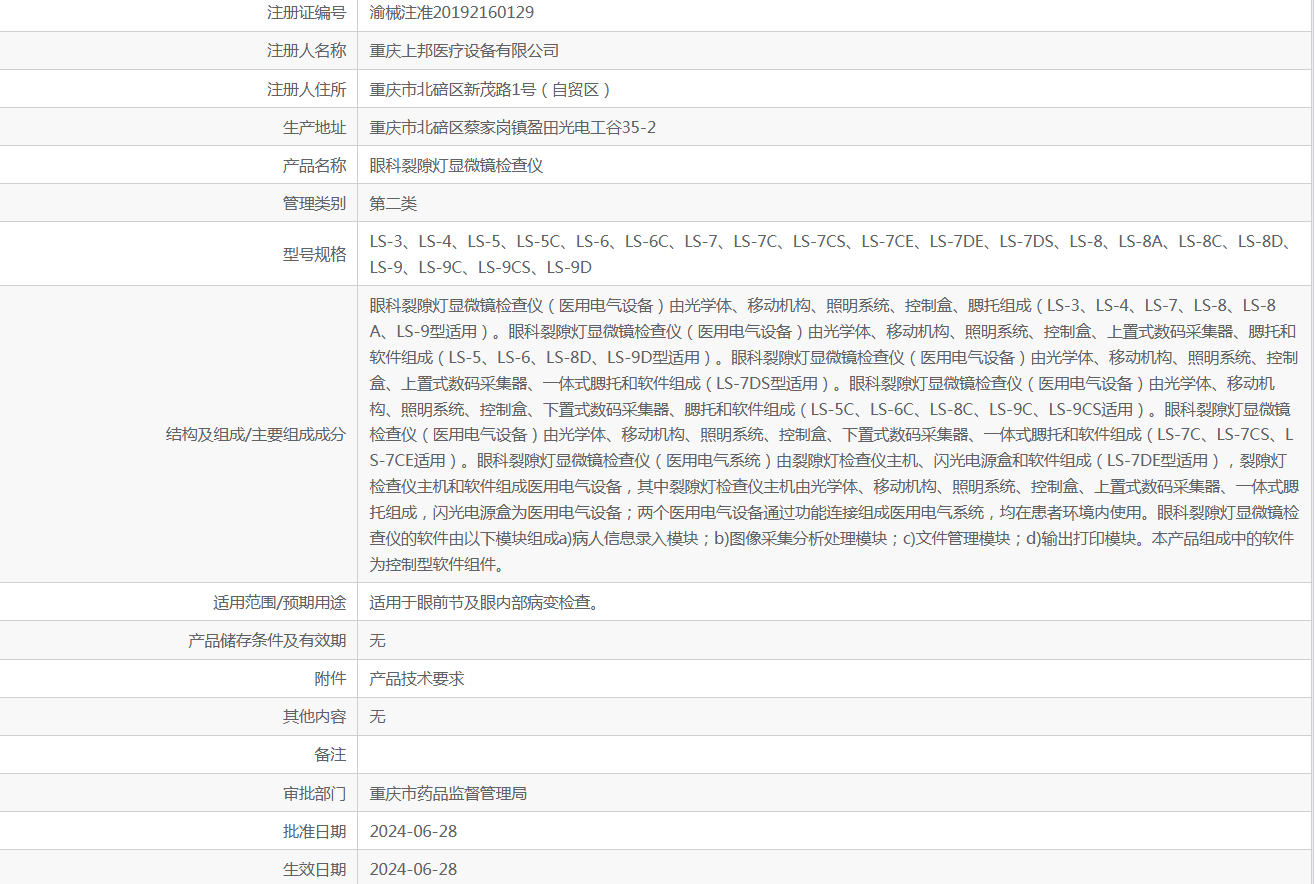Screen dimensions: 1315x884
Task: Select product name 眼科裂隙灯显微镜检查仪
Action: point(456,165)
